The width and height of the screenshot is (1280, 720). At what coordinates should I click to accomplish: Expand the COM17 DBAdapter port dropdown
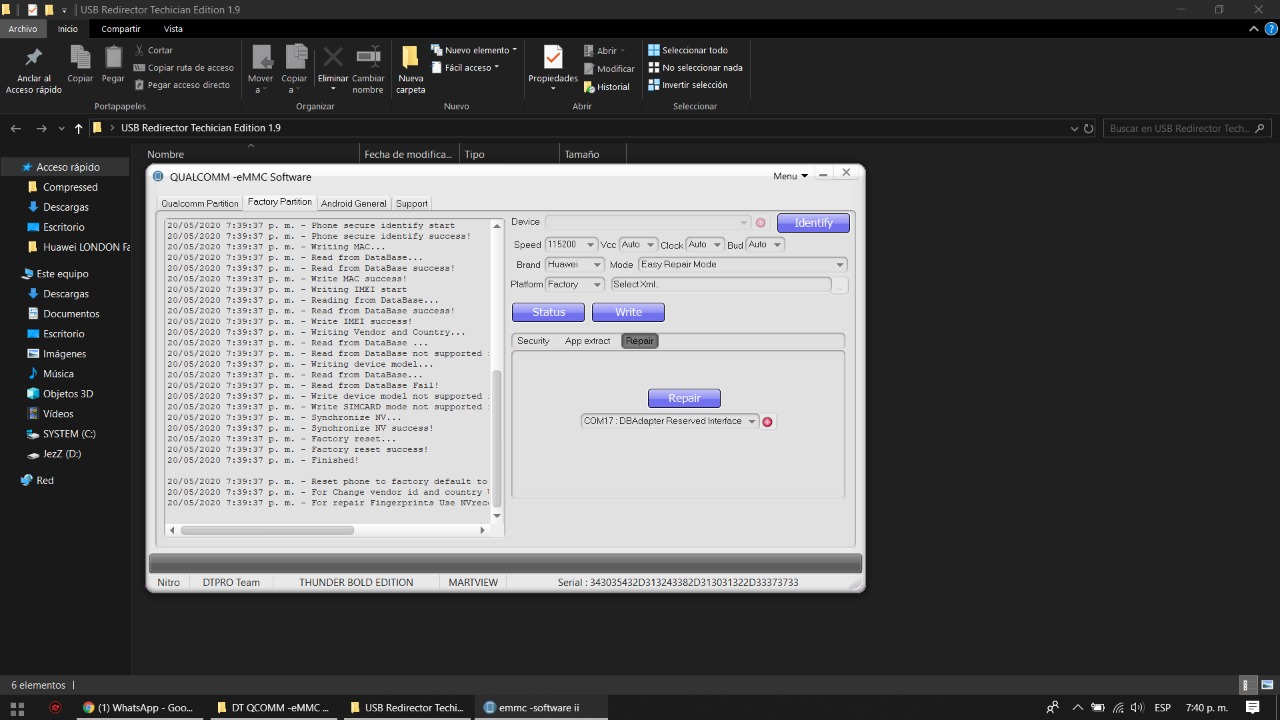751,422
